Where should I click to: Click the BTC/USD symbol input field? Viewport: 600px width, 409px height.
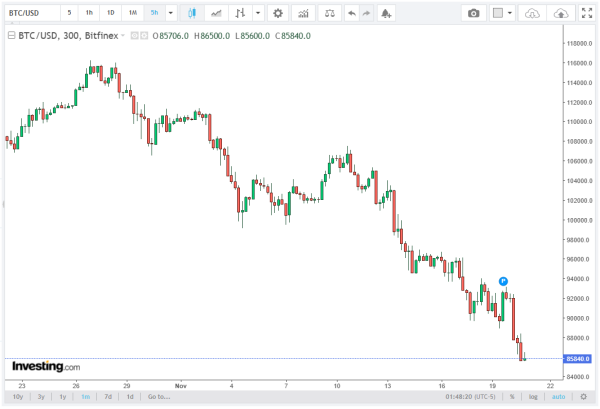click(31, 13)
